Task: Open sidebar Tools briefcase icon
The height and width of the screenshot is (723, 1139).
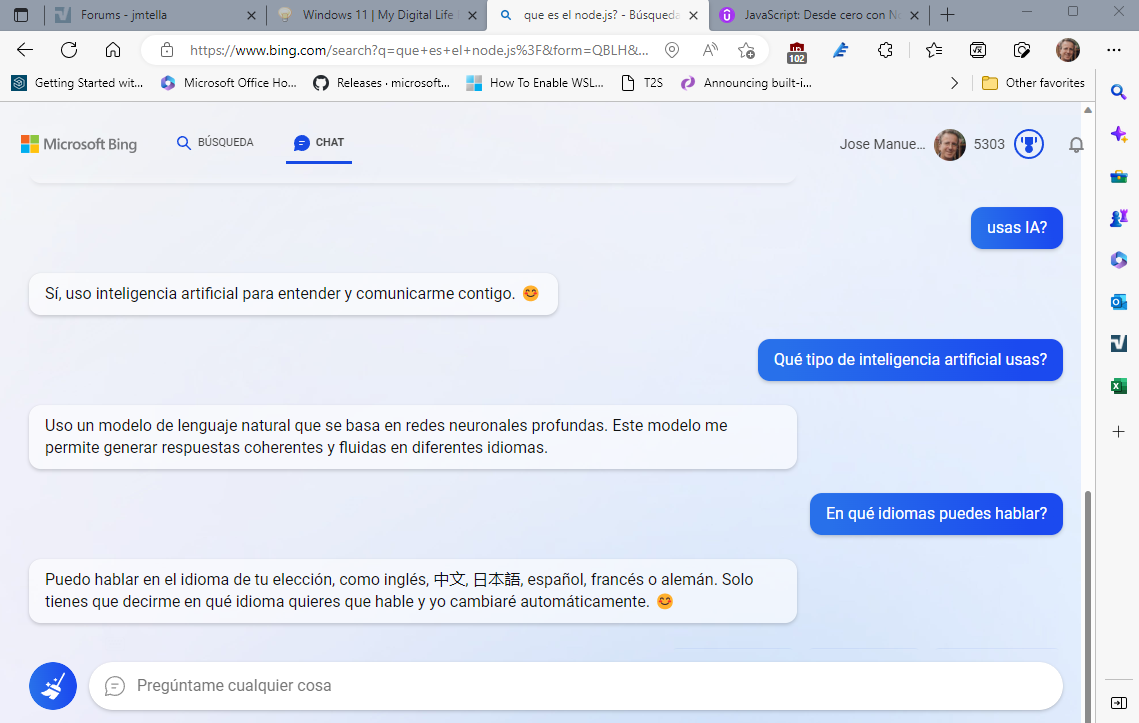Action: point(1119,177)
